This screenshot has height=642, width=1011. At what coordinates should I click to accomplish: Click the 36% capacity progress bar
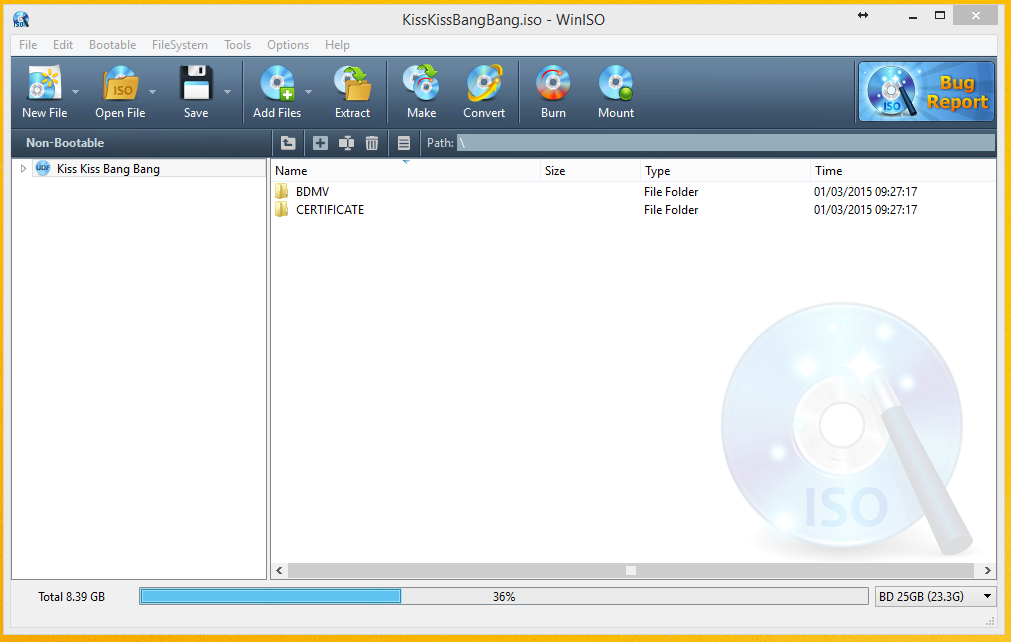[504, 596]
